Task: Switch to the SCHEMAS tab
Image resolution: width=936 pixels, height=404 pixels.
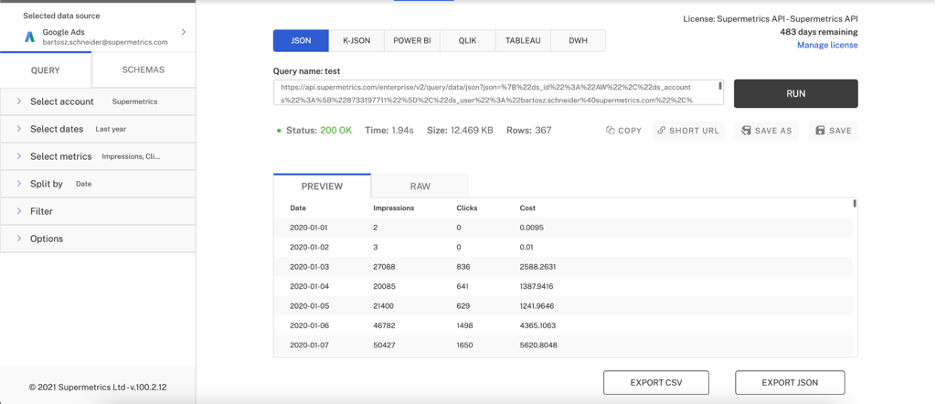Action: click(x=143, y=70)
